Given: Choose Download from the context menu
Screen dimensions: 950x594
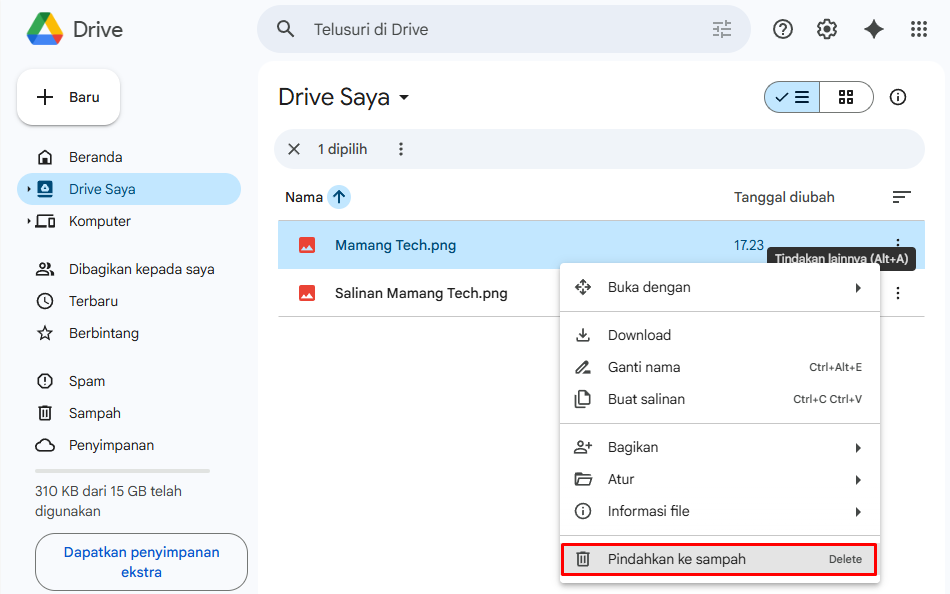Looking at the screenshot, I should coord(720,335).
